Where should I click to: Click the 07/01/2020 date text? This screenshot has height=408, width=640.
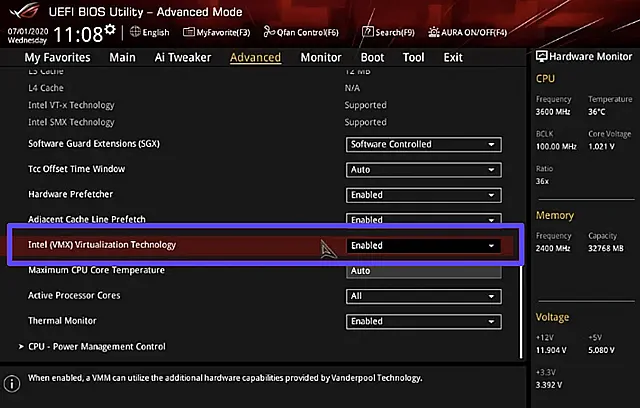pyautogui.click(x=28, y=31)
